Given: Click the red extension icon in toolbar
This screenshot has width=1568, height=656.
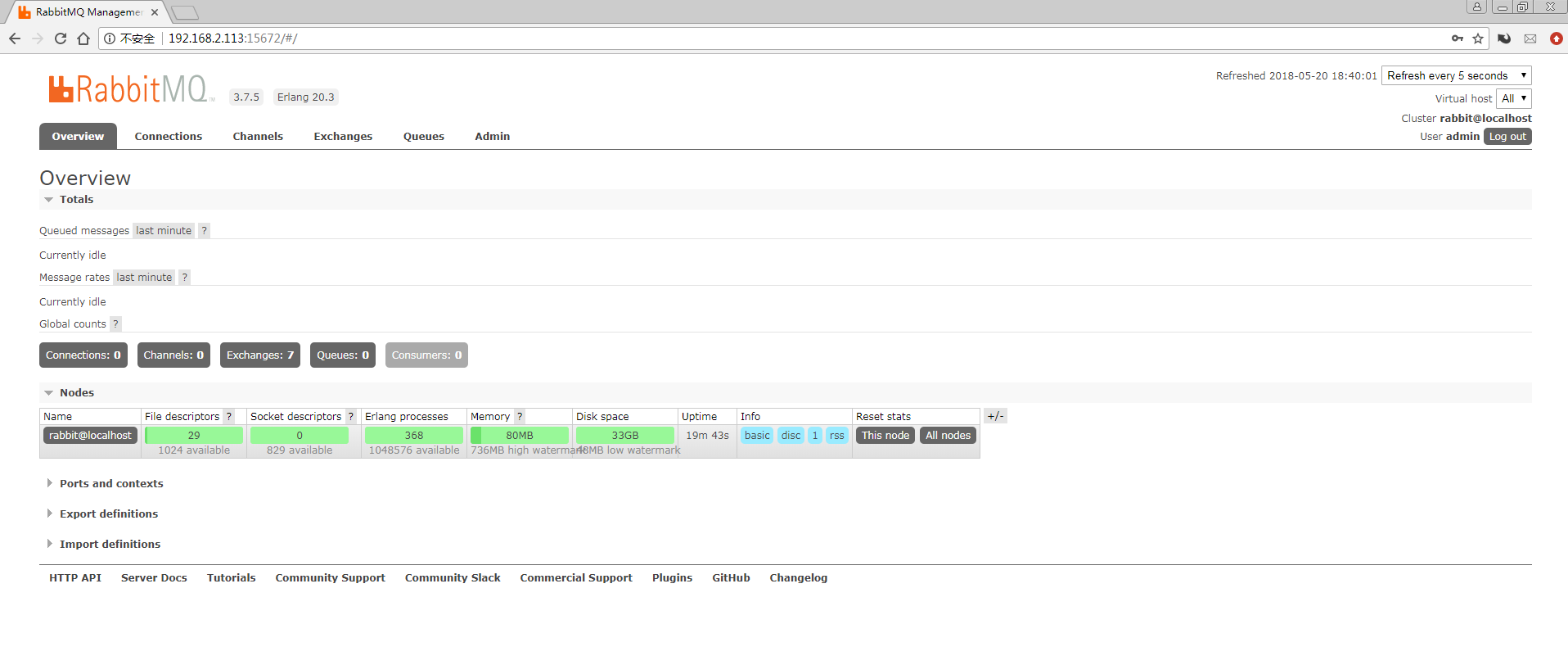Looking at the screenshot, I should pos(1556,38).
